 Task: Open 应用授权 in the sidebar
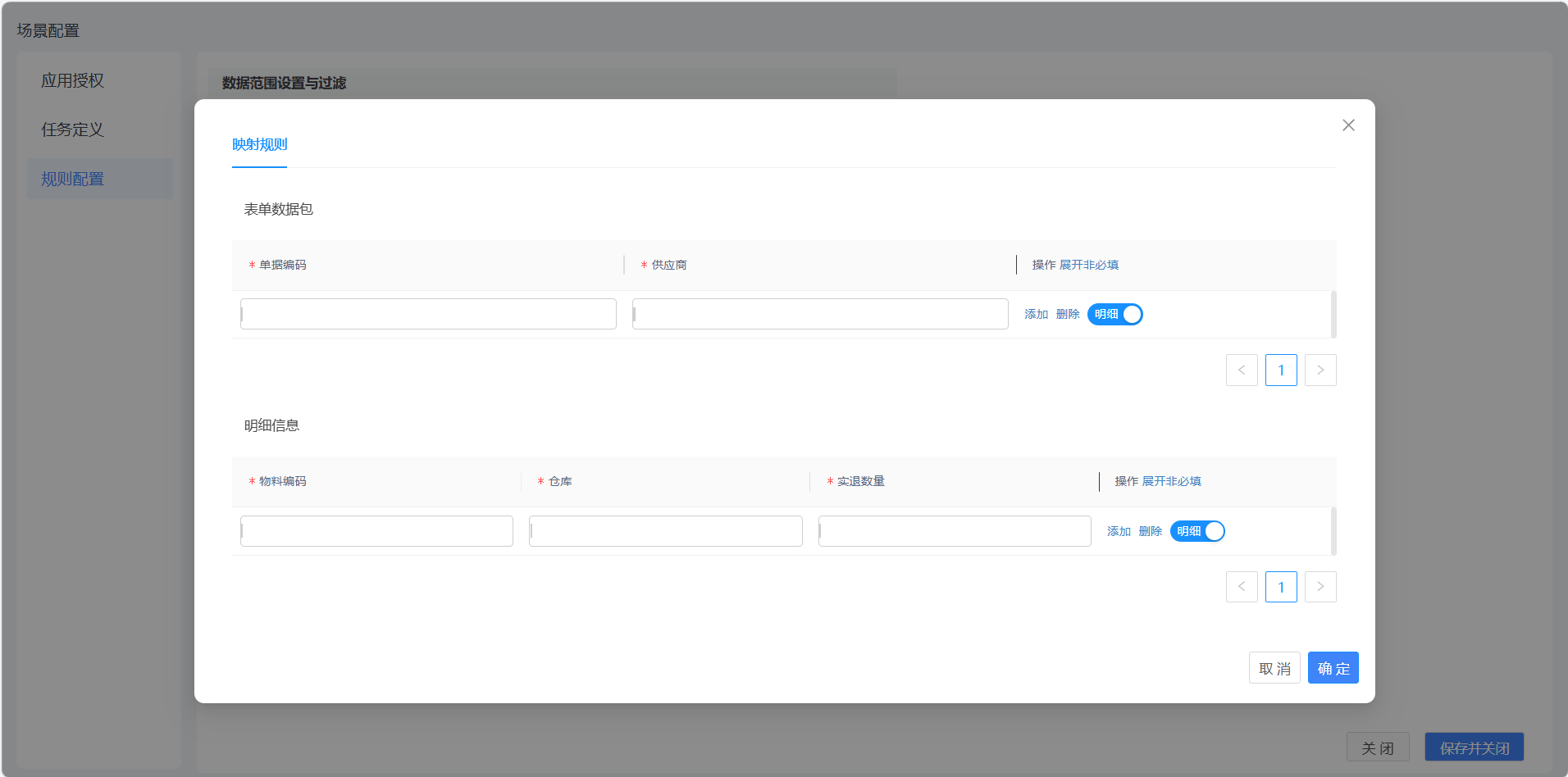pyautogui.click(x=73, y=80)
